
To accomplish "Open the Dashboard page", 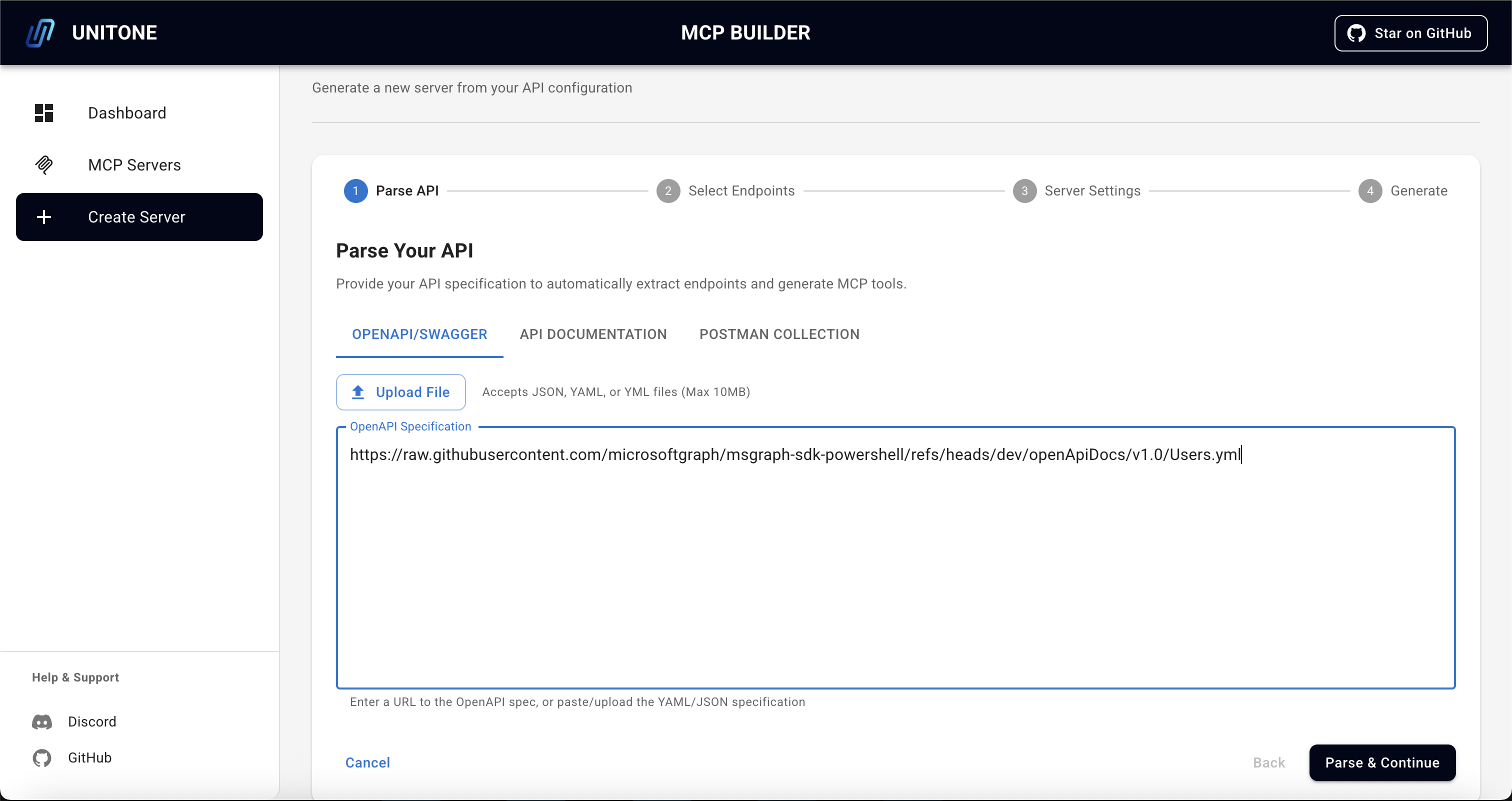I will point(139,112).
